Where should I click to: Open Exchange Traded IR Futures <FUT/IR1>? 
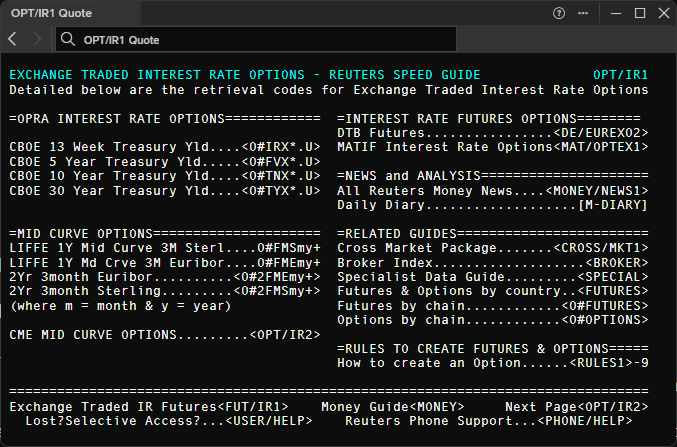point(253,407)
